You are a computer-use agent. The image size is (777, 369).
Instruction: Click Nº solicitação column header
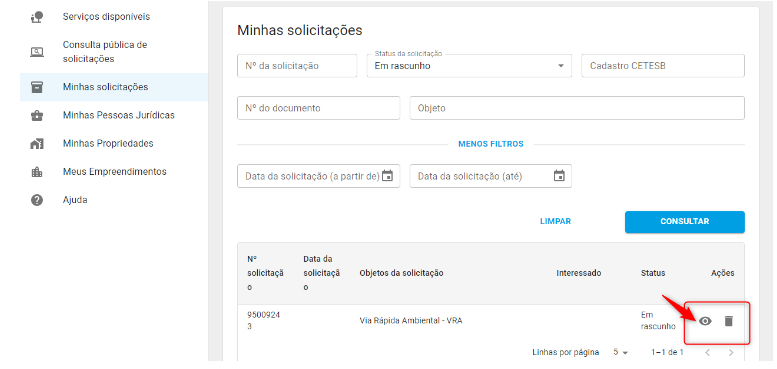tap(266, 273)
